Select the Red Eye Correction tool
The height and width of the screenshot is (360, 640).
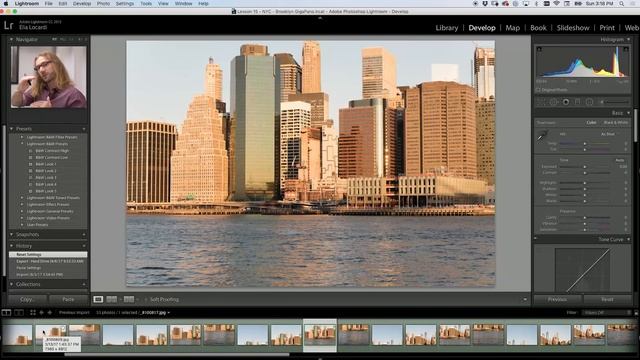coord(566,102)
